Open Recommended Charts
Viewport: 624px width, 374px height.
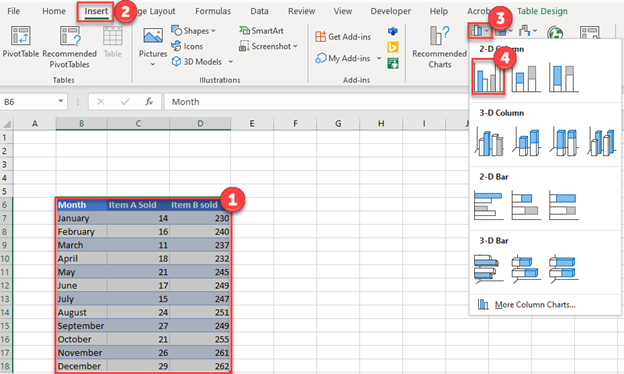tap(439, 47)
